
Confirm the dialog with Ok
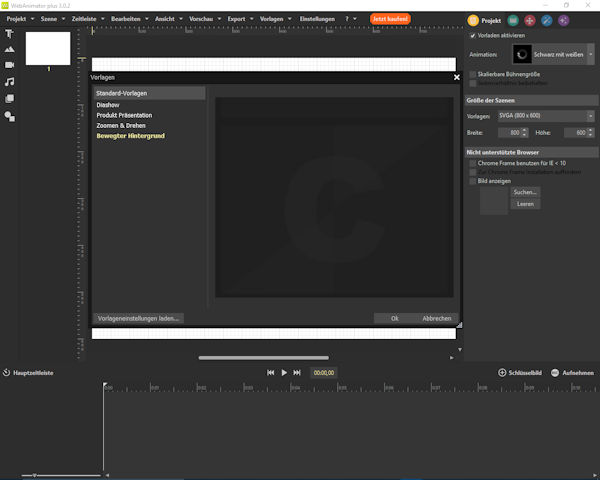[395, 318]
